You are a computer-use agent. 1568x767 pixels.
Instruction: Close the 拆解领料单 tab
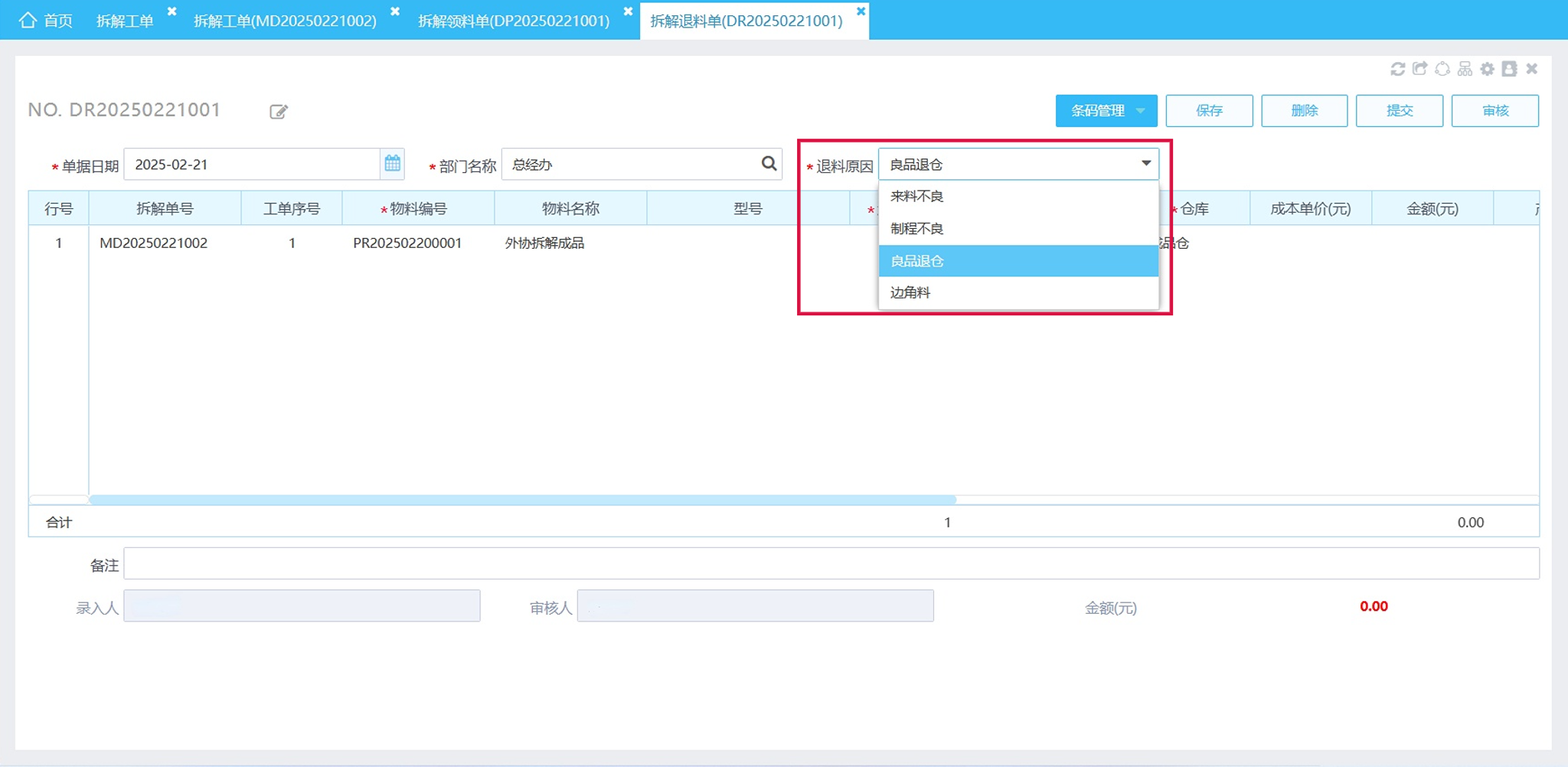[x=628, y=11]
